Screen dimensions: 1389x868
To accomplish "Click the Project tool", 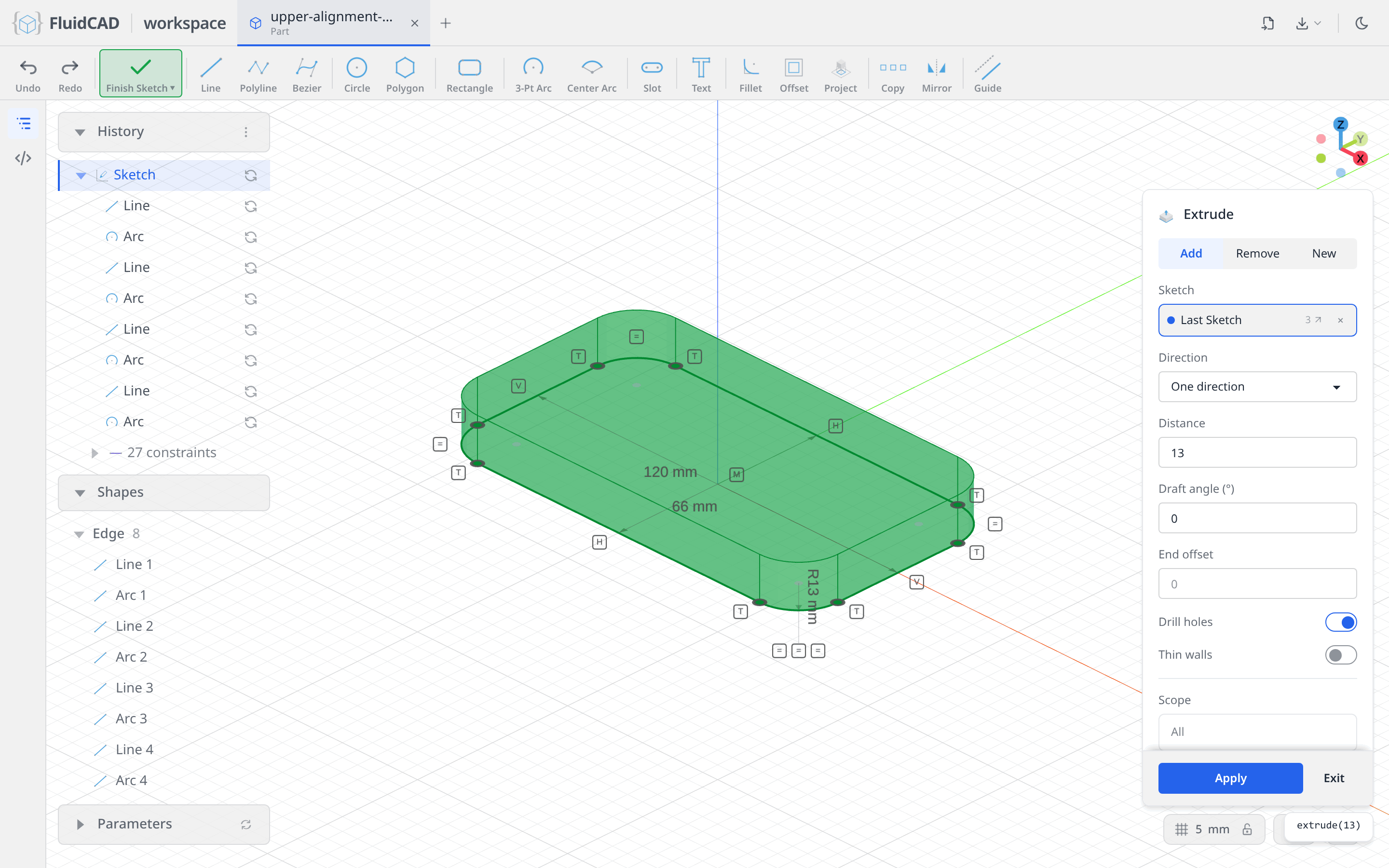I will pos(840,75).
